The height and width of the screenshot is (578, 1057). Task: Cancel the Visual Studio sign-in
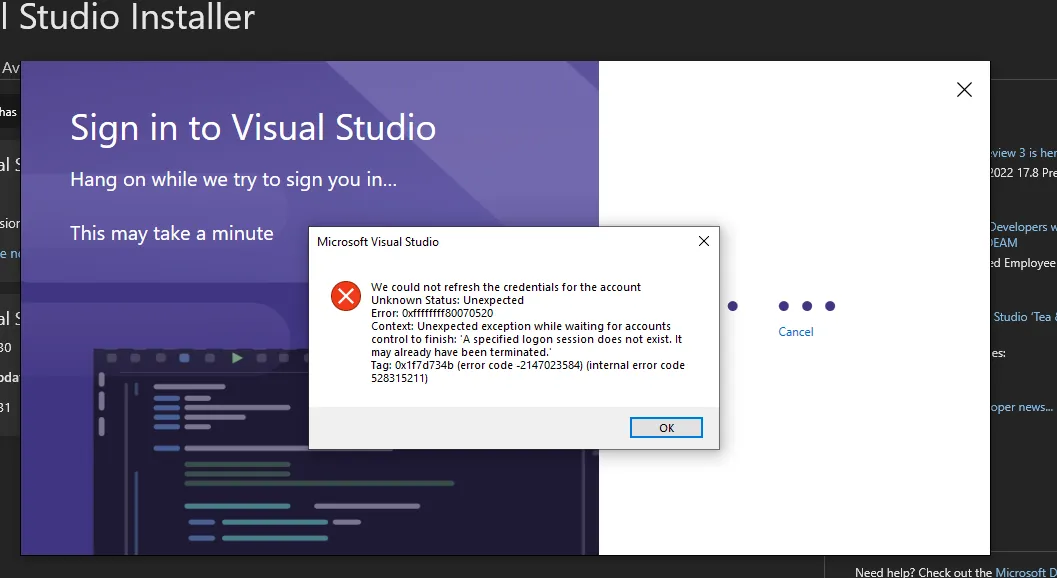[795, 332]
